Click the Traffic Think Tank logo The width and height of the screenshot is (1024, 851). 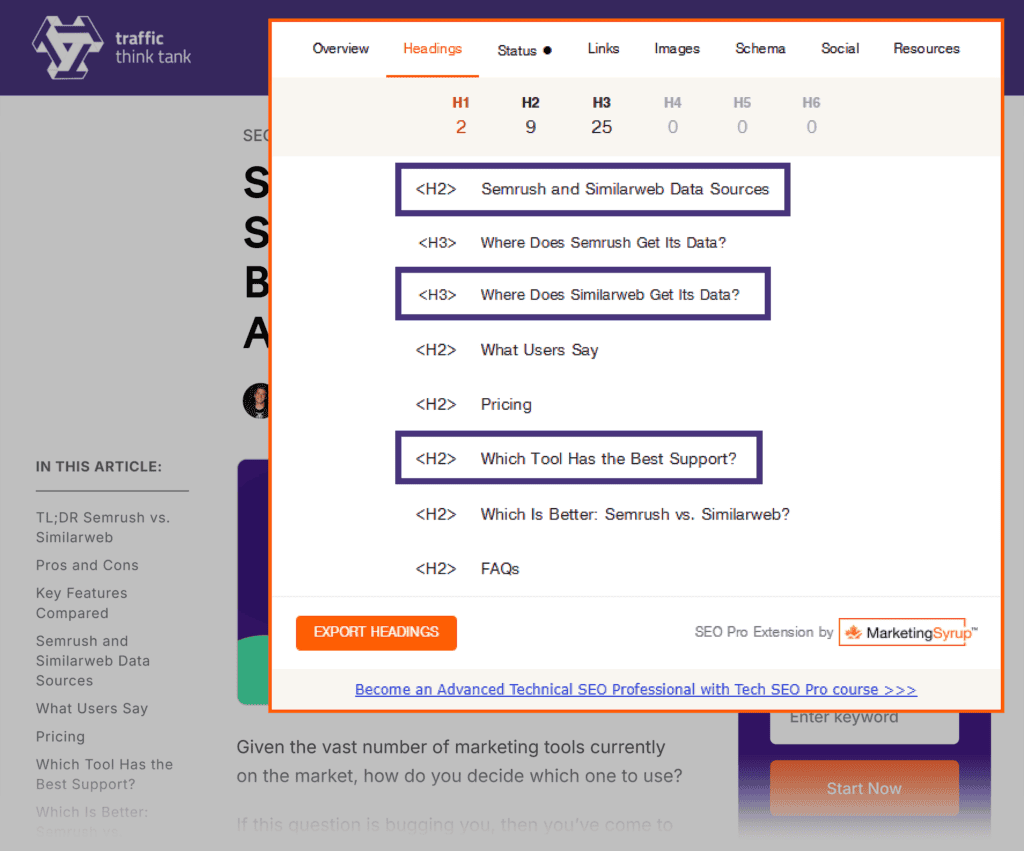point(111,48)
